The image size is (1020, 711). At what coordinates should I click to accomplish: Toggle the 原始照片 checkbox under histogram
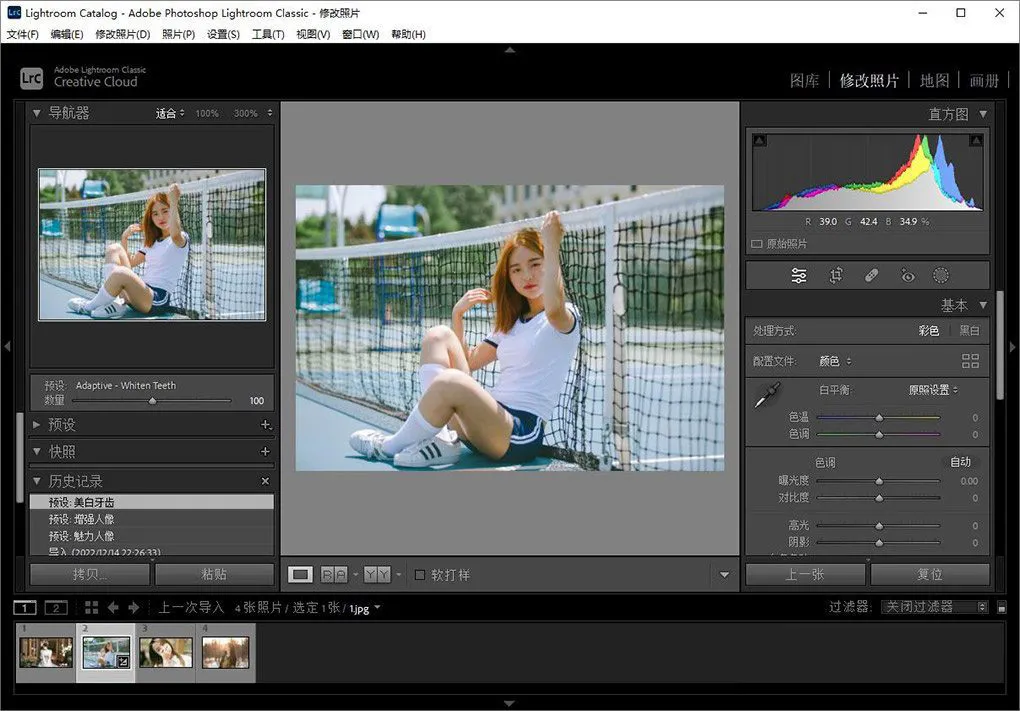point(757,244)
